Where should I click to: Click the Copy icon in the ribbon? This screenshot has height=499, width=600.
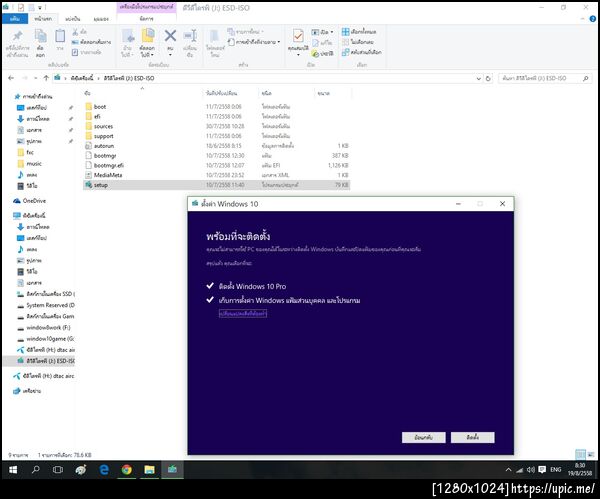pyautogui.click(x=40, y=36)
